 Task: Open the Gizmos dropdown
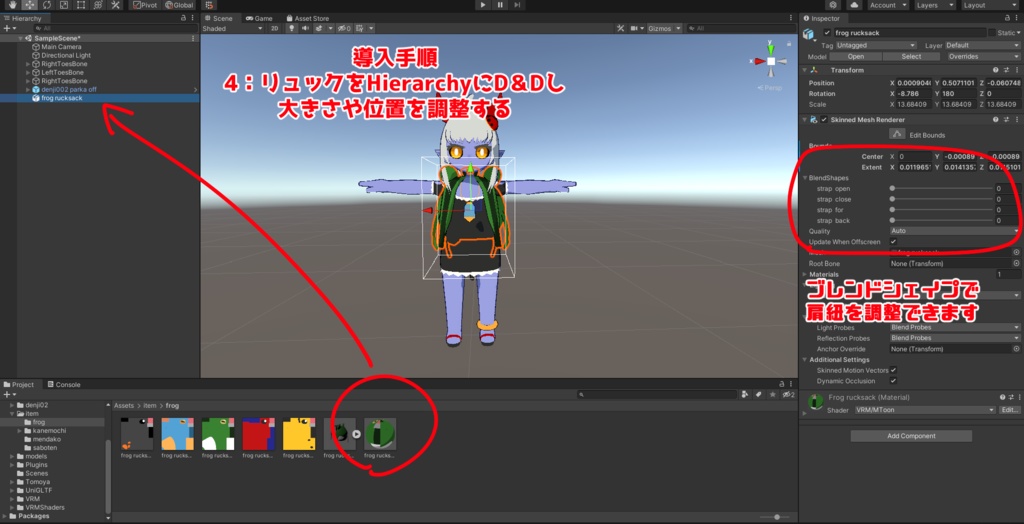[x=664, y=29]
